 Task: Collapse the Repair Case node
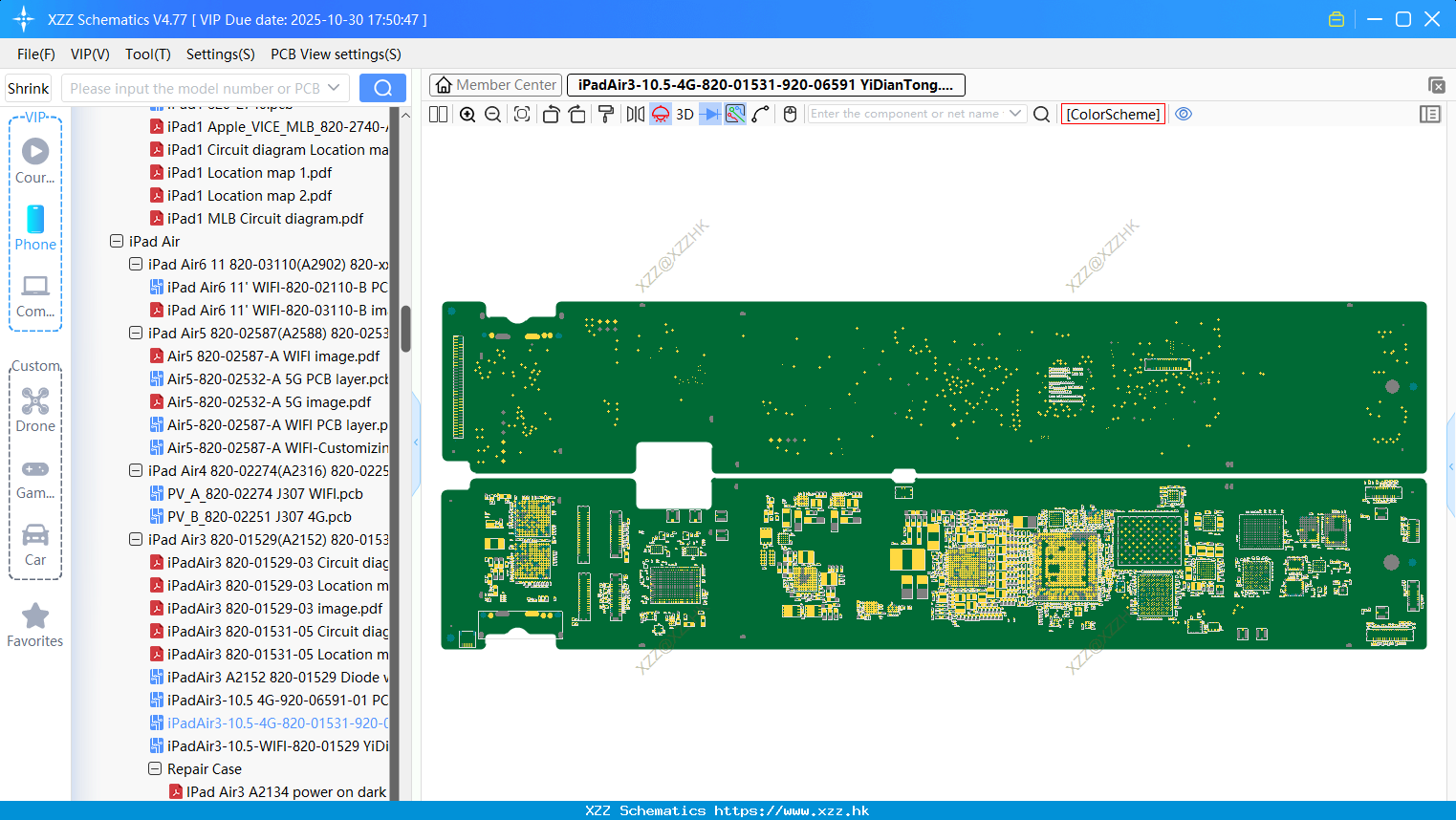tap(155, 769)
